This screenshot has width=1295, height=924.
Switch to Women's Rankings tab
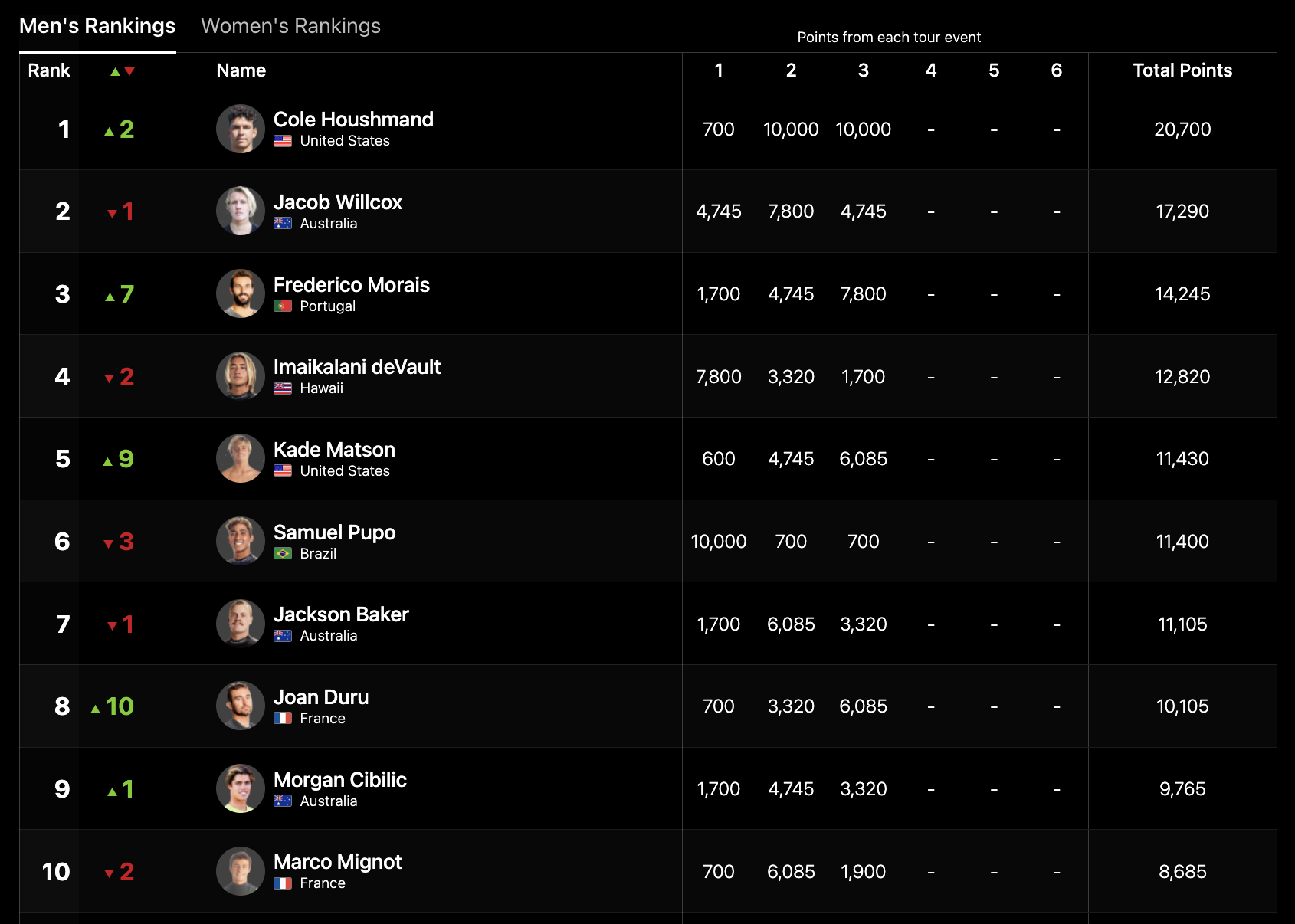[x=290, y=26]
